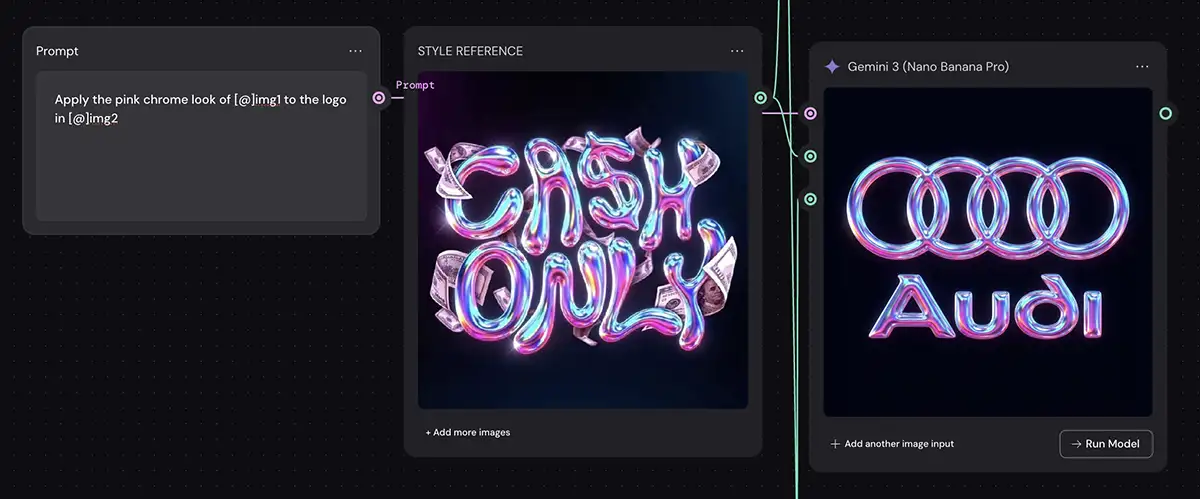Select the lowest green image input on Gemini node
Screen dimensions: 1200x499
810,199
